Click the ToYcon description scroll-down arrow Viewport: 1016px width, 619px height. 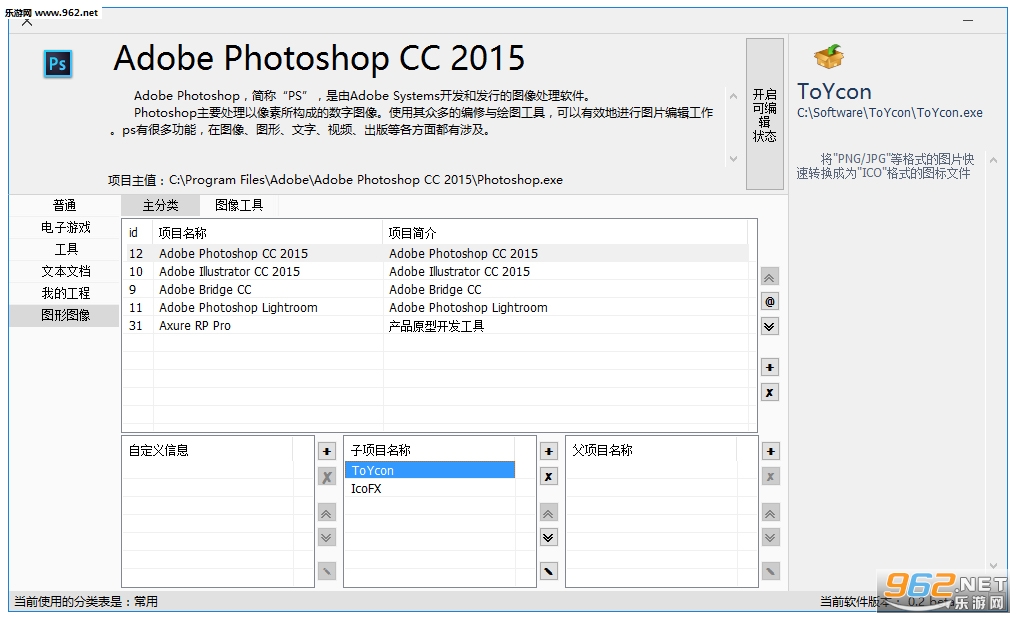pos(993,565)
